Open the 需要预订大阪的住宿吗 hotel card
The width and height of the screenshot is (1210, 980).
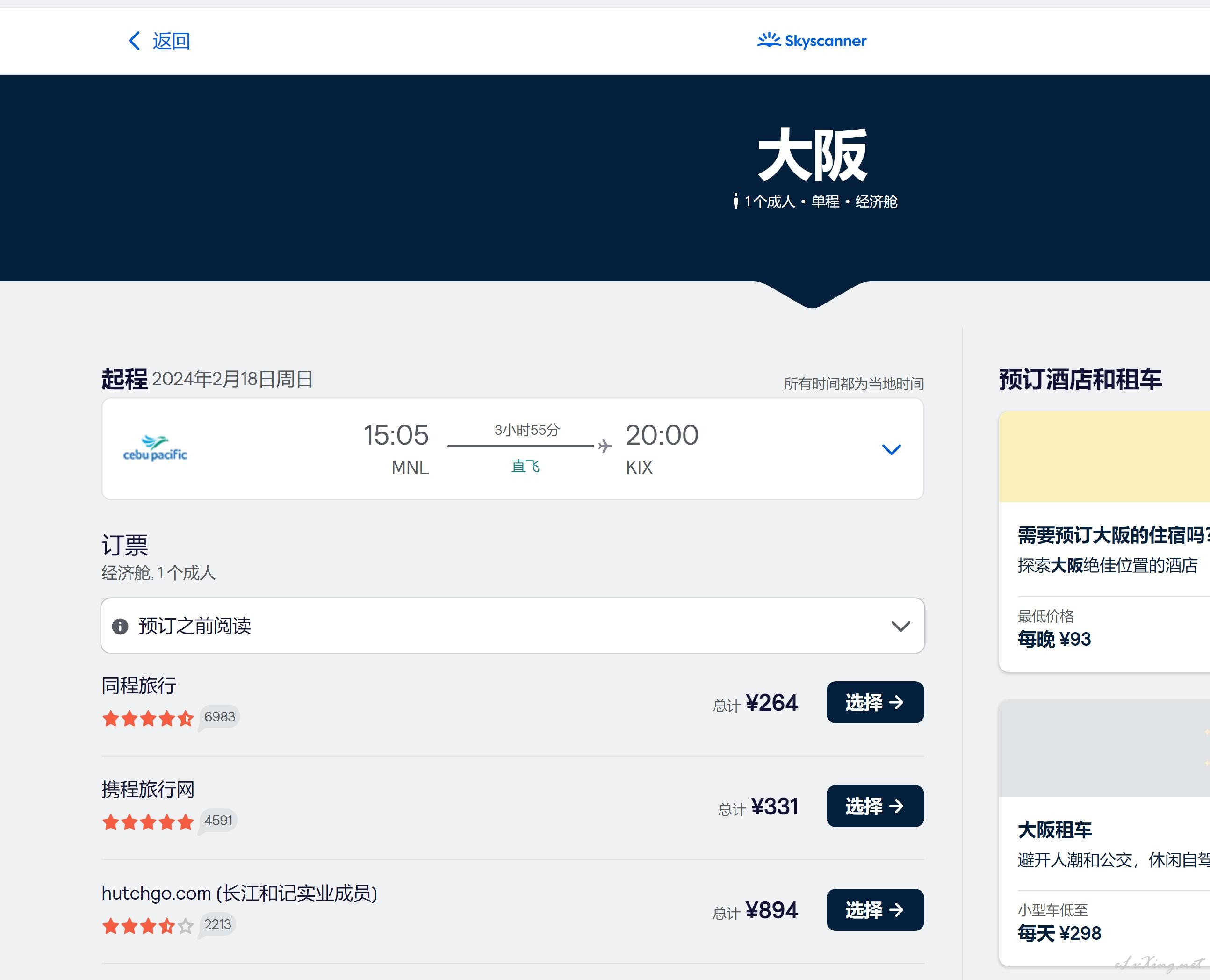1104,541
